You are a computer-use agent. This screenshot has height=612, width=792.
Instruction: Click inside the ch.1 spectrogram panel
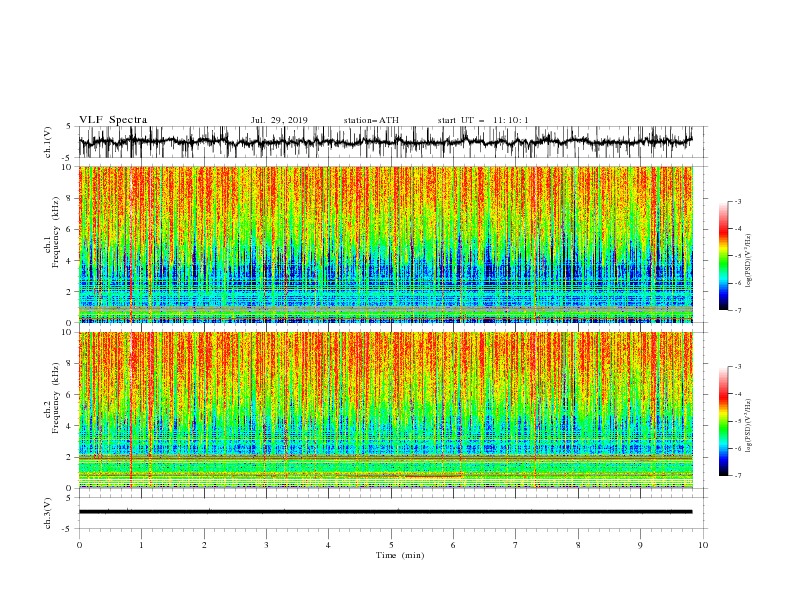385,244
